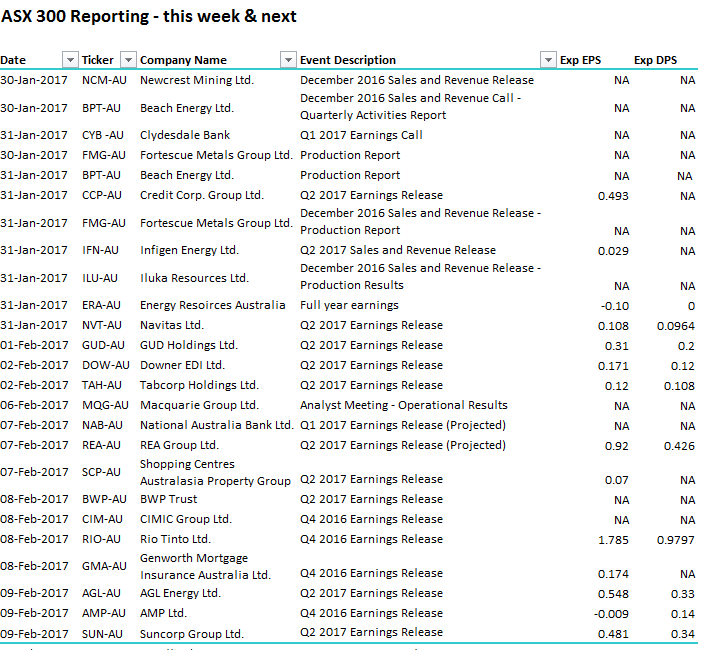This screenshot has width=702, height=650.
Task: Select the DOW-AU ticker cell
Action: coord(106,365)
